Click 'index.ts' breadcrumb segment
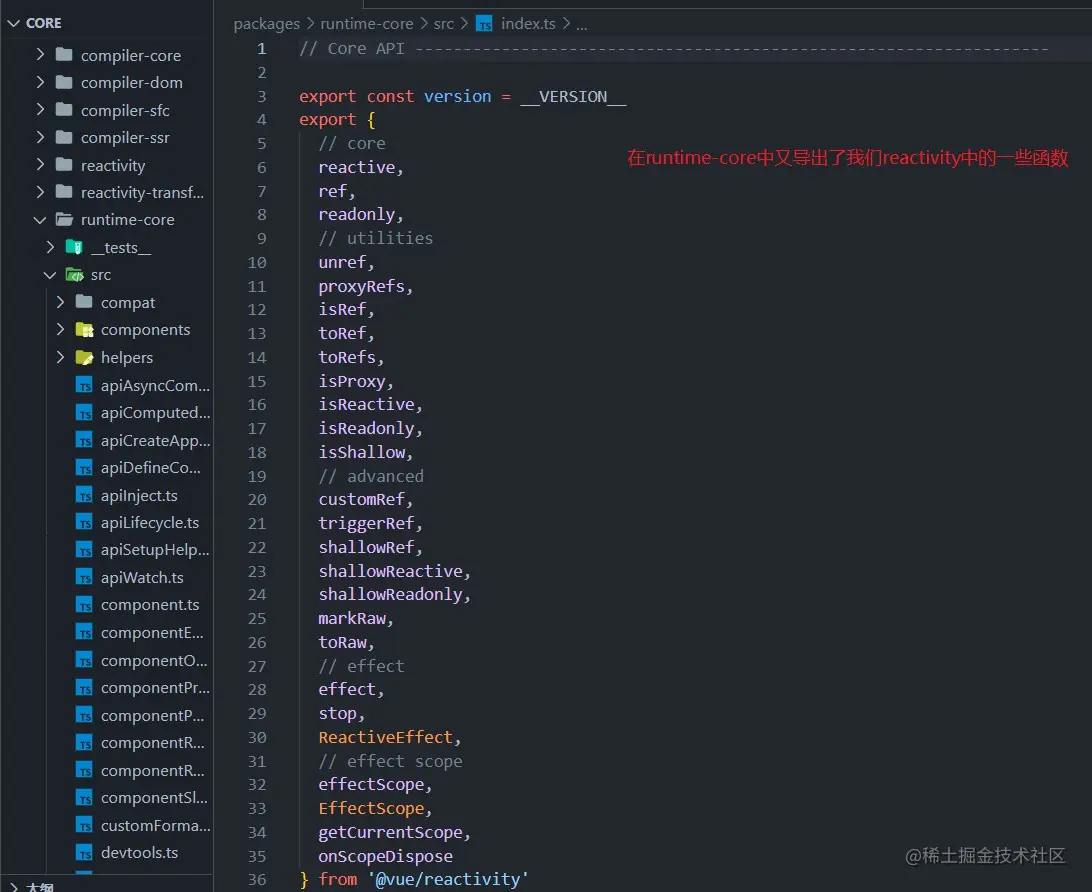 click(528, 24)
